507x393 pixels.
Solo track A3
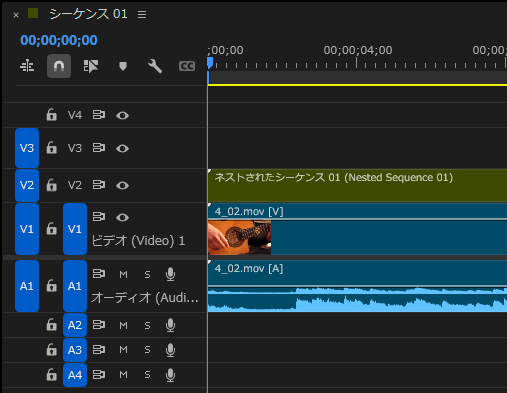(x=147, y=350)
